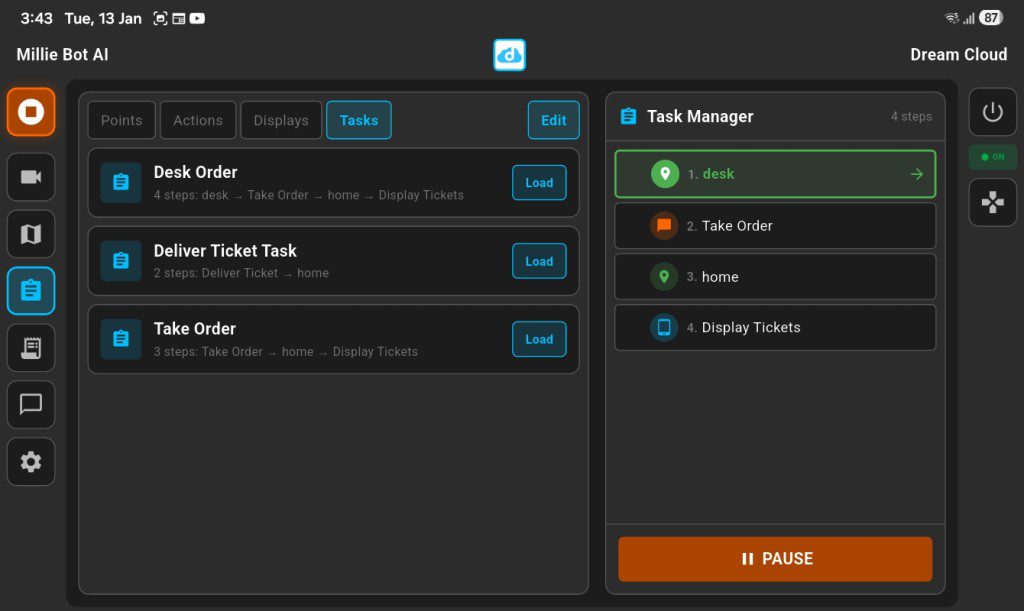Switch to the Displays tab
Viewport: 1024px width, 611px height.
click(281, 120)
